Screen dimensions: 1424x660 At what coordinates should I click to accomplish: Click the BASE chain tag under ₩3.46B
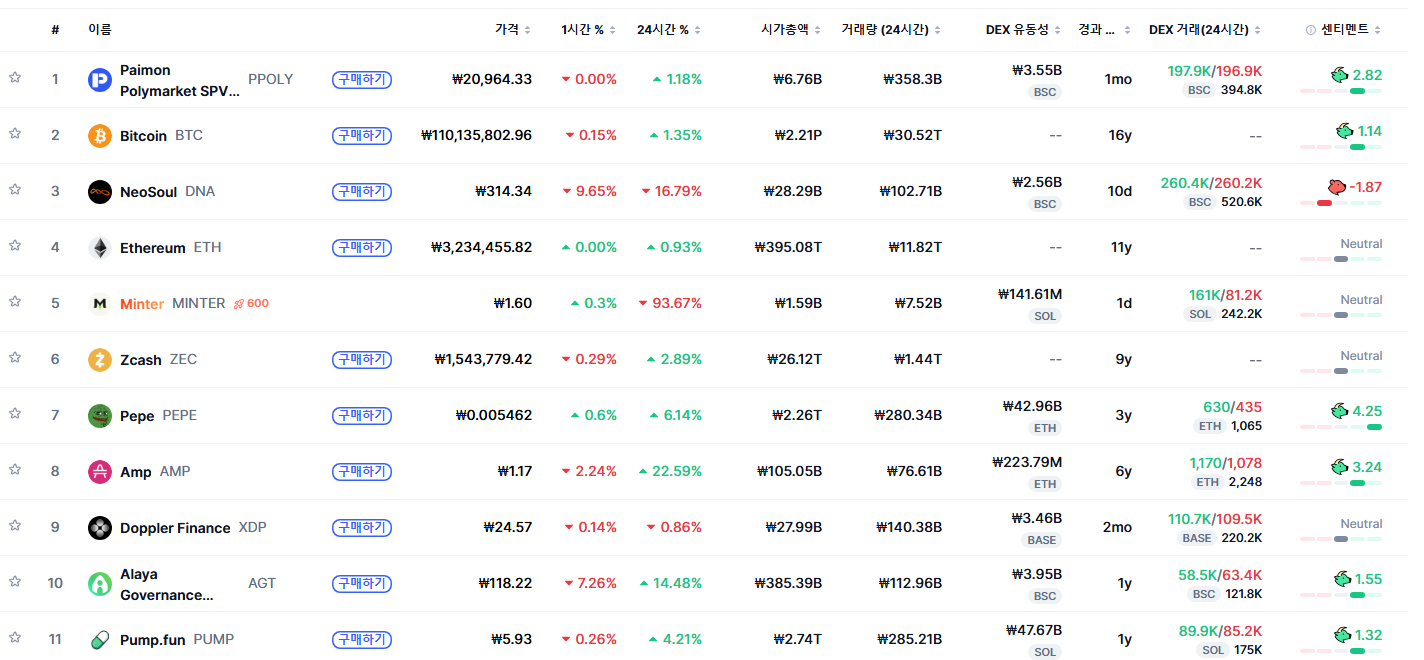(x=1042, y=540)
